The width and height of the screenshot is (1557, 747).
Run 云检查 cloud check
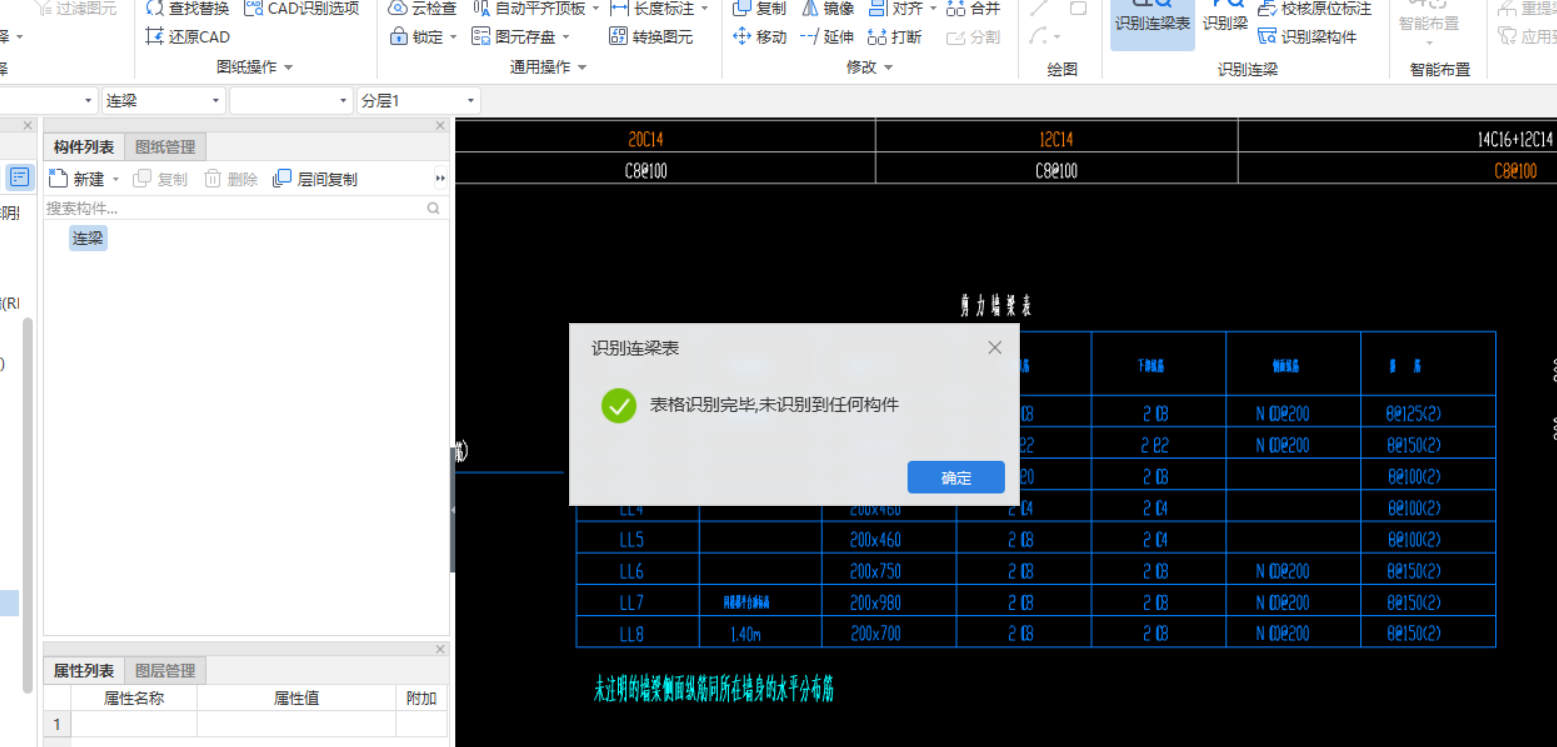point(422,9)
